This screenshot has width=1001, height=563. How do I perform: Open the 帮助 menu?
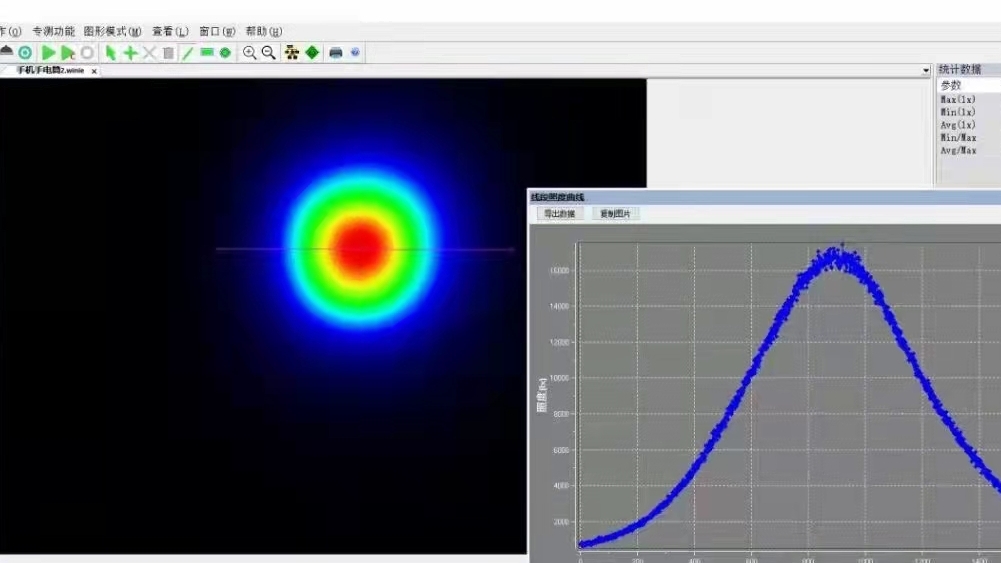click(263, 32)
